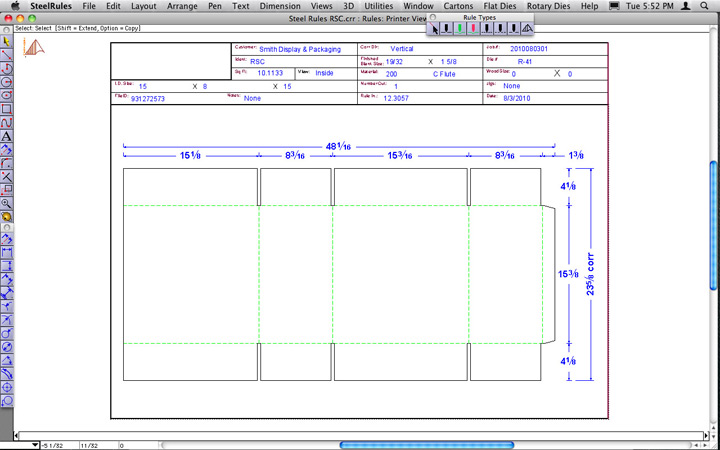This screenshot has height=450, width=720.
Task: Click the Customer name Smith Display & Packaging
Action: pyautogui.click(x=300, y=48)
